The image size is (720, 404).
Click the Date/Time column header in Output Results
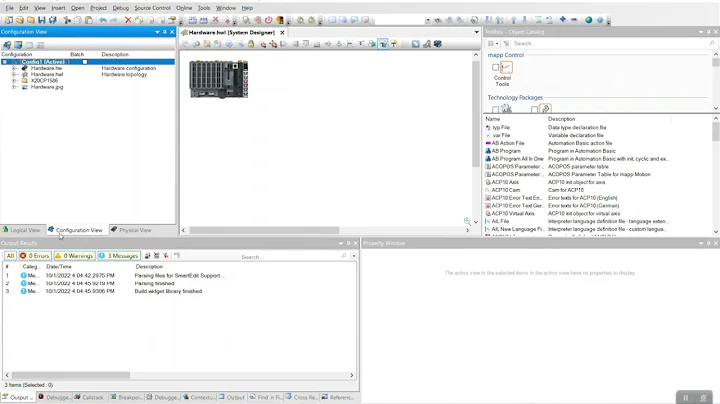coord(59,266)
